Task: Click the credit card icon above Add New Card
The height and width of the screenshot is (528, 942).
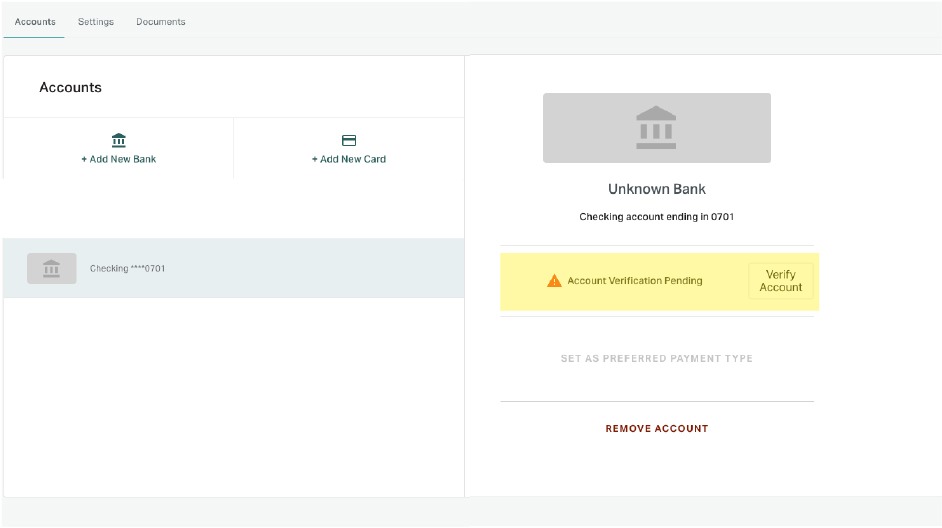Action: [348, 140]
